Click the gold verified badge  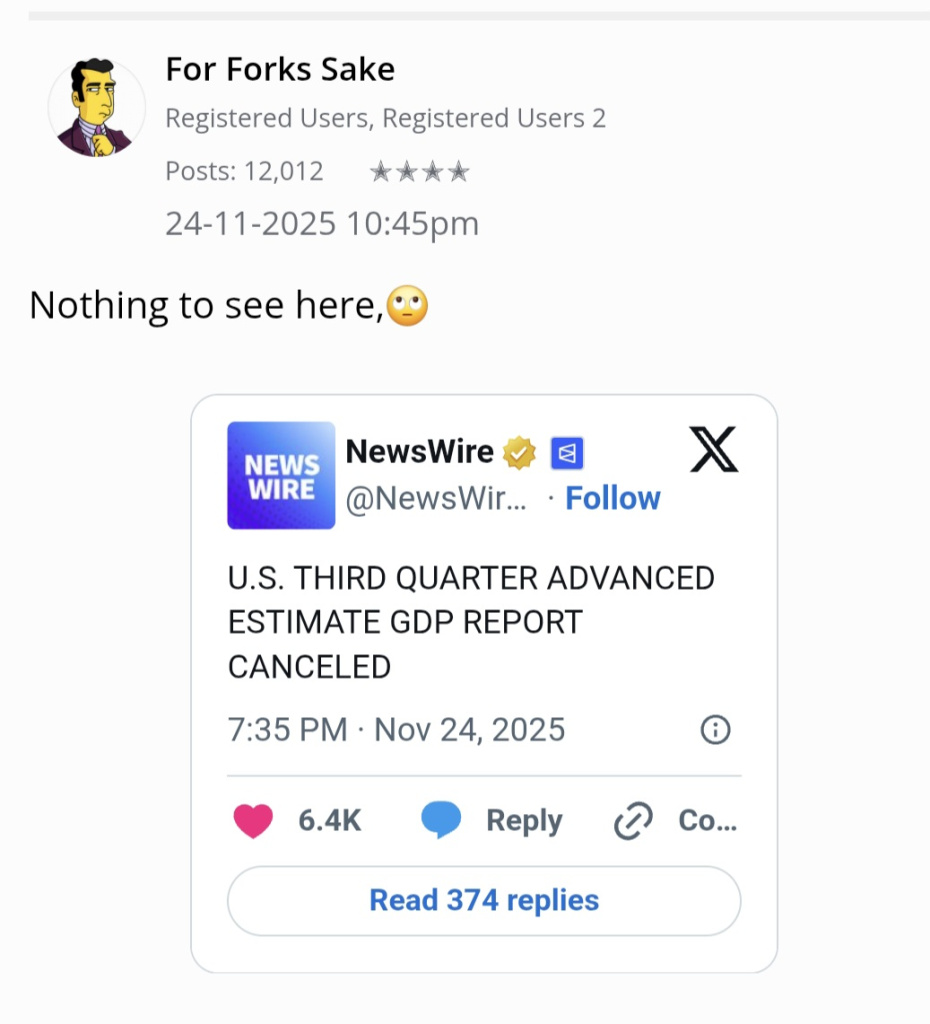coord(519,454)
